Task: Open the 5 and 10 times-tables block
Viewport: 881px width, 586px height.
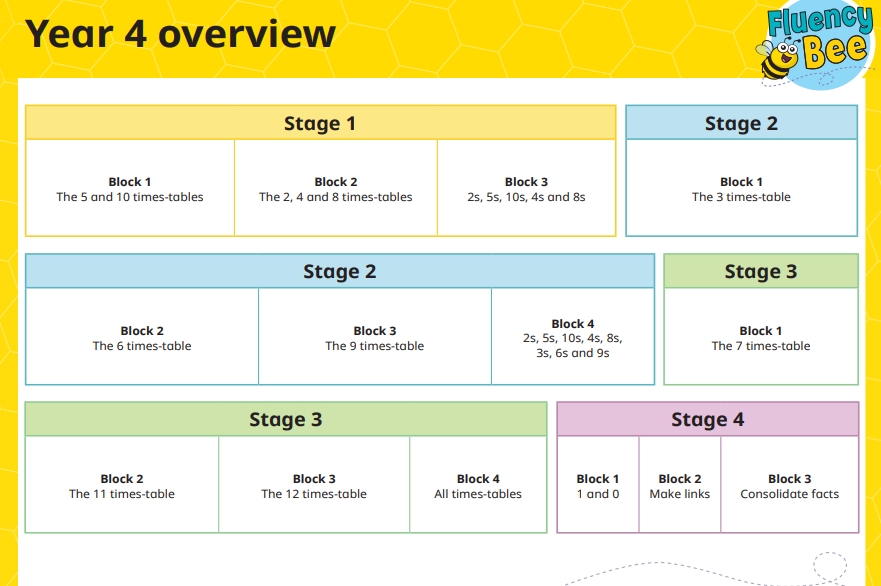Action: click(x=130, y=189)
